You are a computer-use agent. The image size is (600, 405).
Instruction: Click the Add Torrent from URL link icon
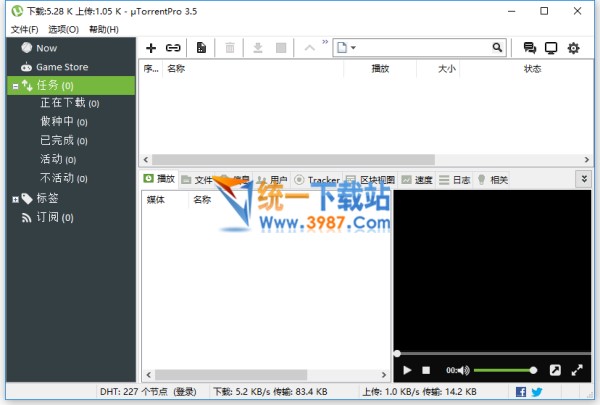pyautogui.click(x=173, y=48)
